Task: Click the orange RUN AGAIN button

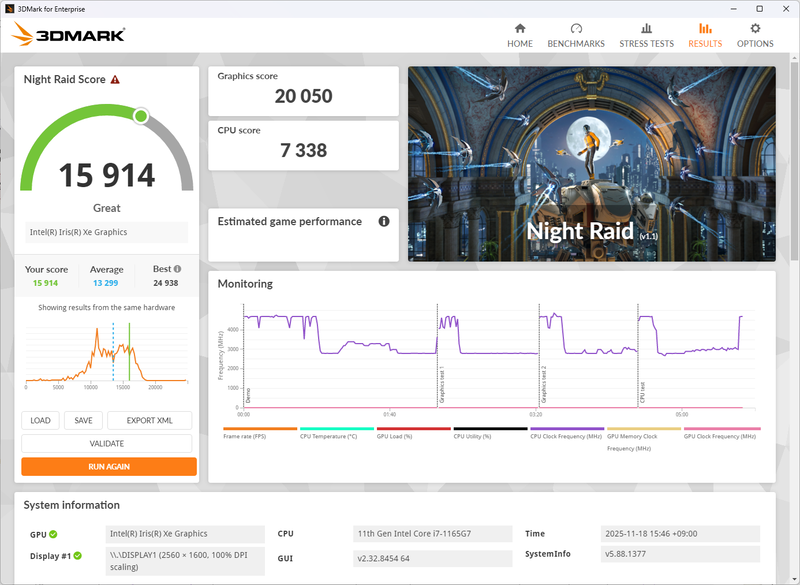Action: pos(109,467)
